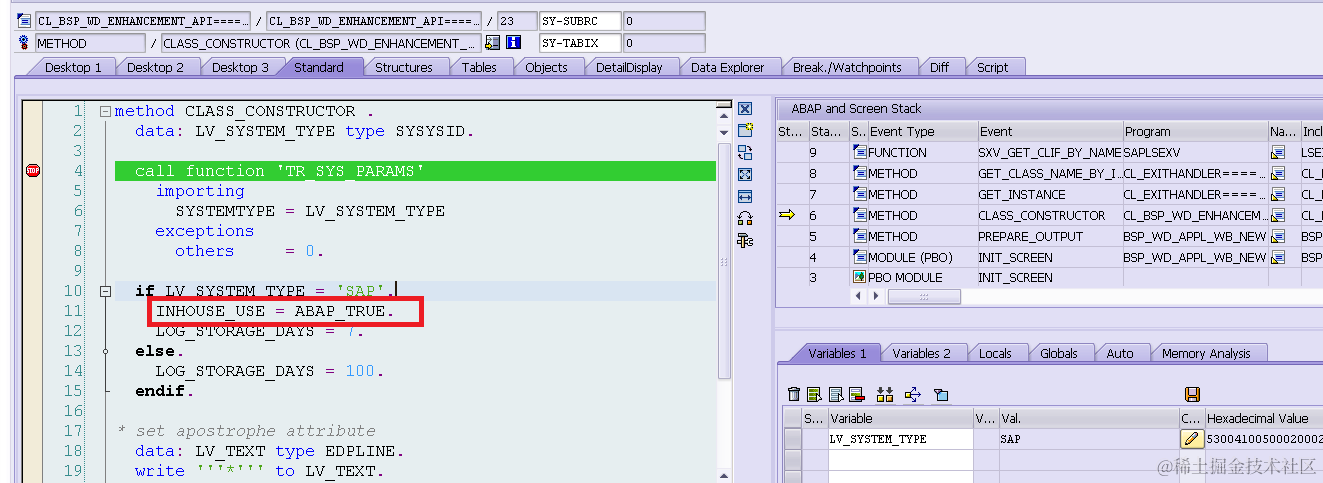Open the Structures tab

coord(404,67)
